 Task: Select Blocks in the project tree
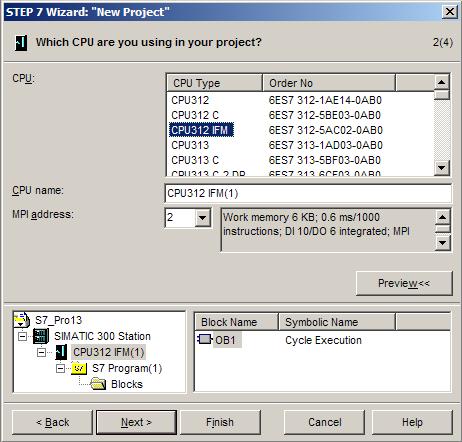pos(127,384)
